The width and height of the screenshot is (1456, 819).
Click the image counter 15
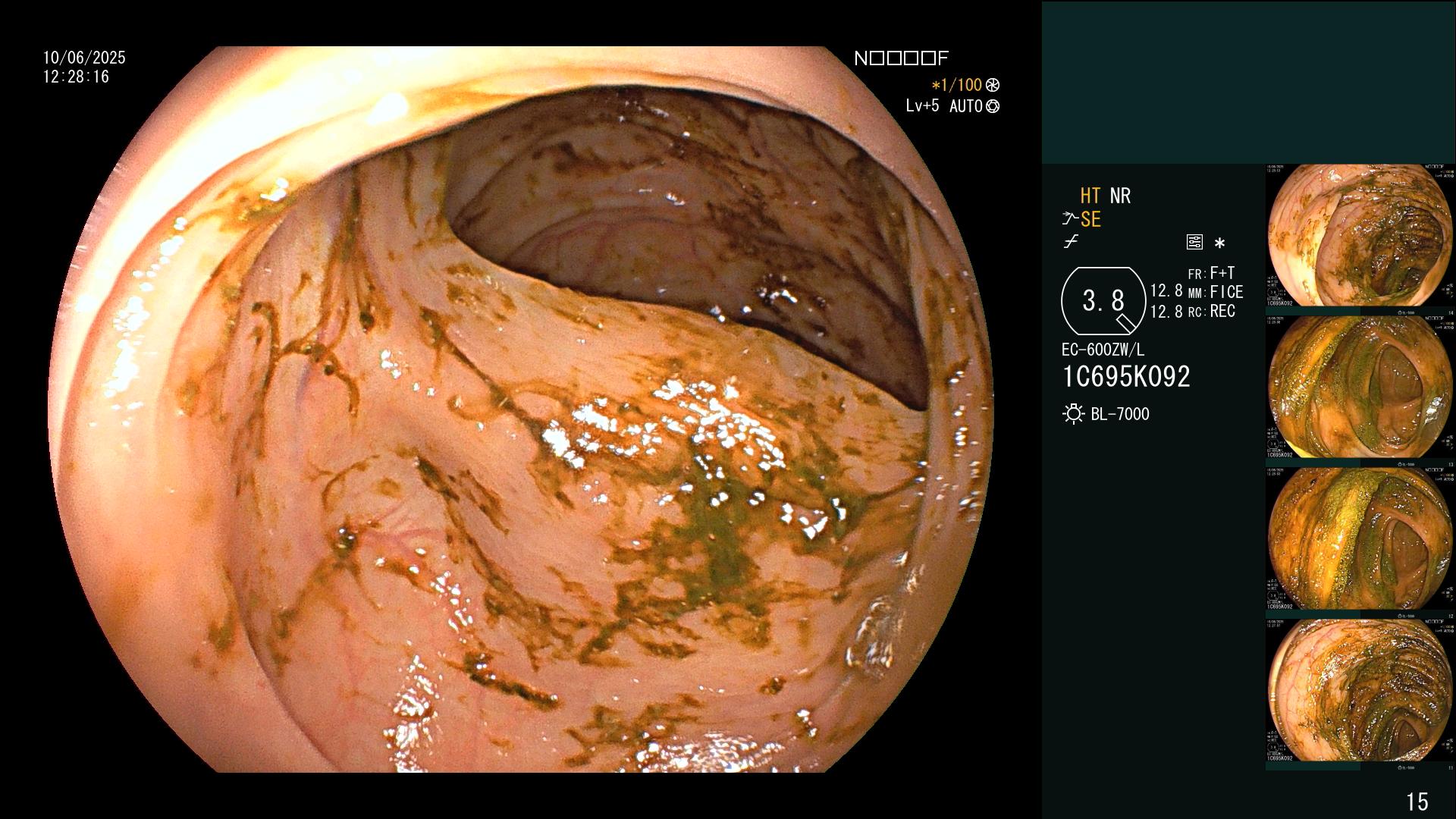1417,802
